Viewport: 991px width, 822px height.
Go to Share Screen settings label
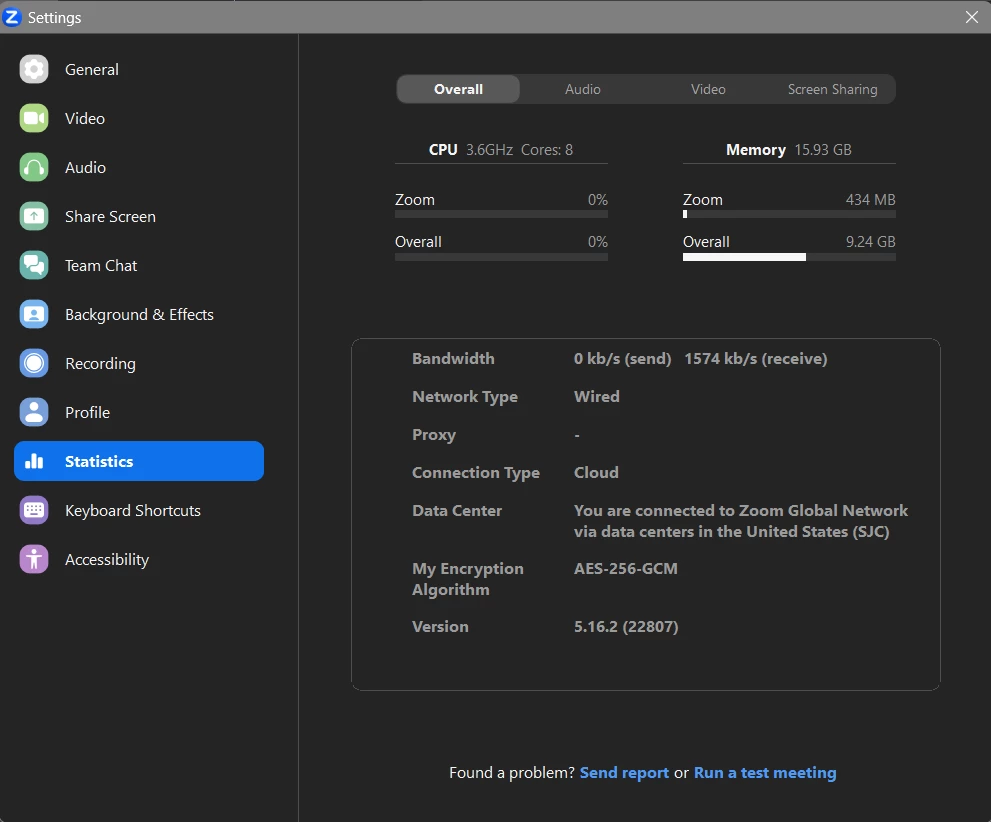[110, 216]
